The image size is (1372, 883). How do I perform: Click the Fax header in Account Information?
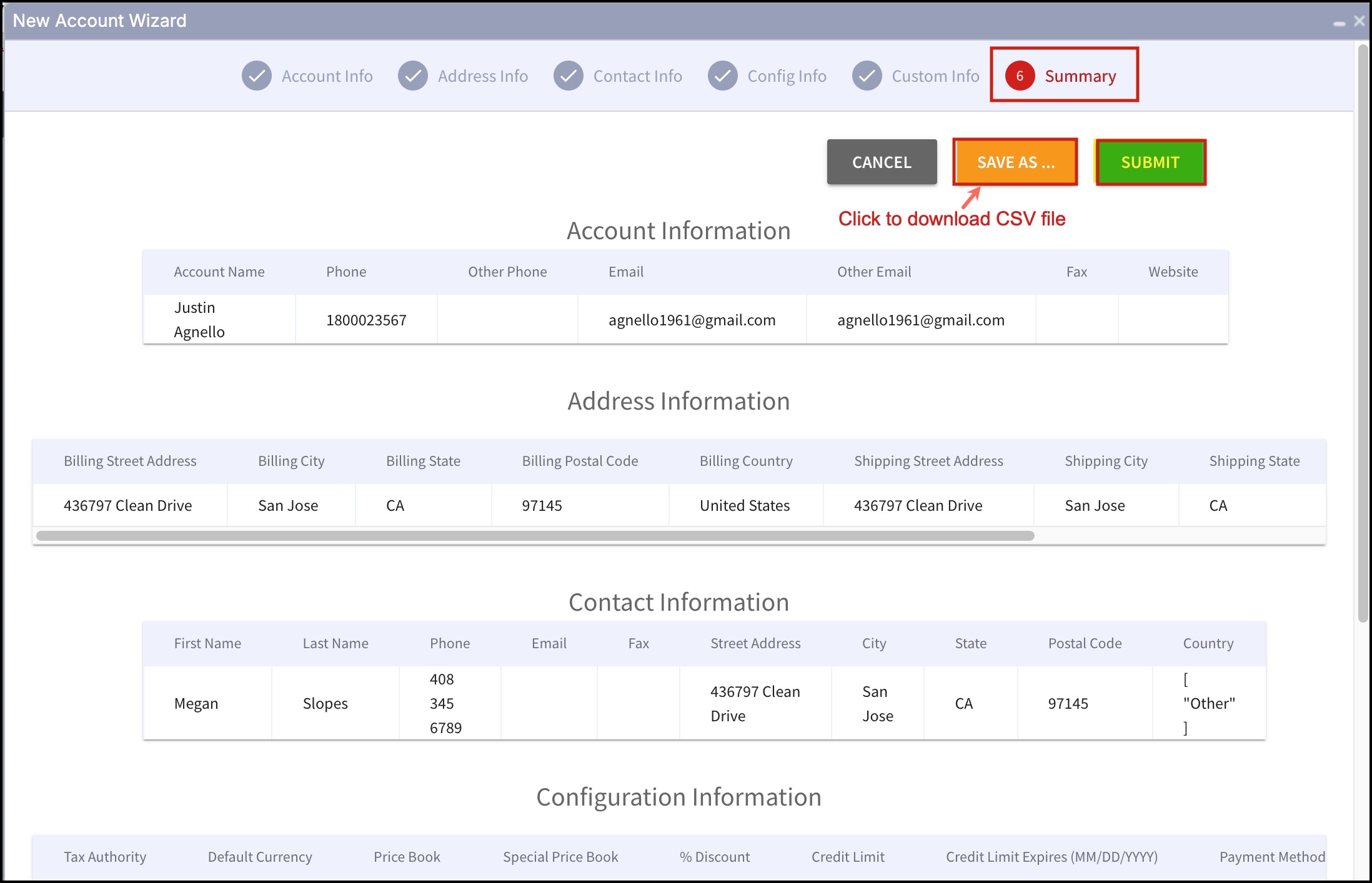[1076, 272]
